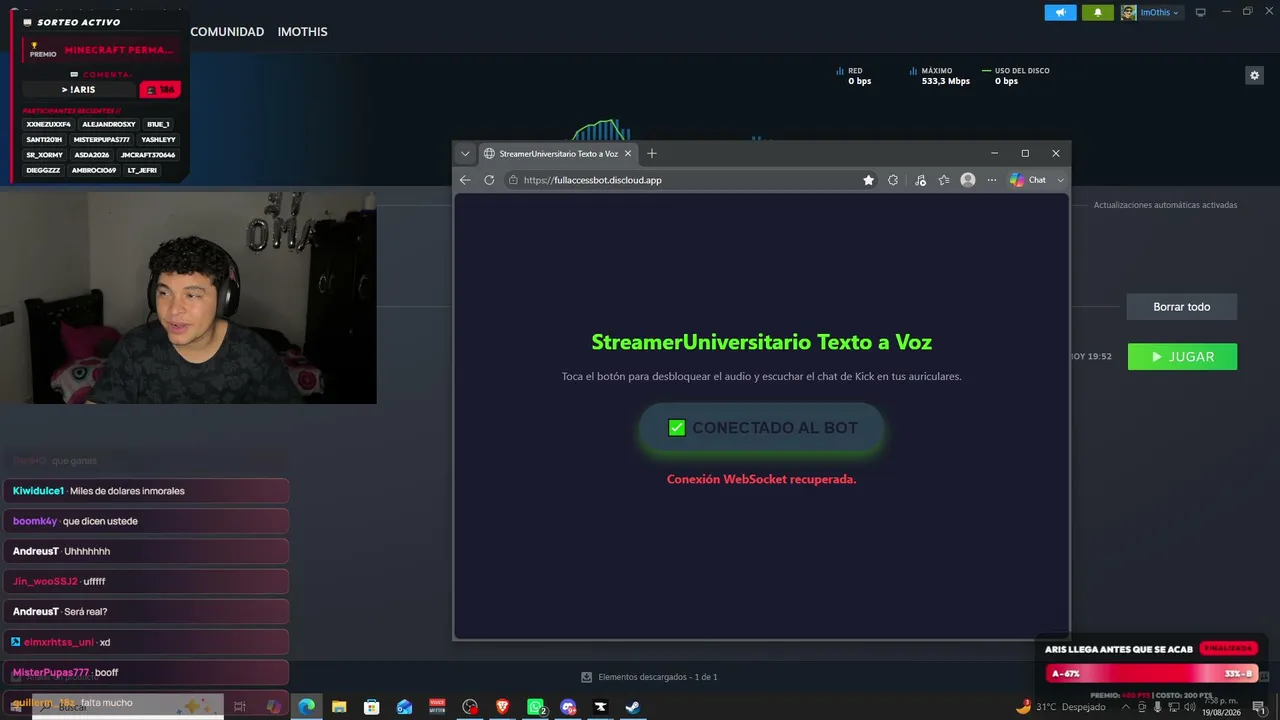This screenshot has width=1280, height=720.
Task: Open the browser extensions puzzle icon
Action: pyautogui.click(x=893, y=180)
